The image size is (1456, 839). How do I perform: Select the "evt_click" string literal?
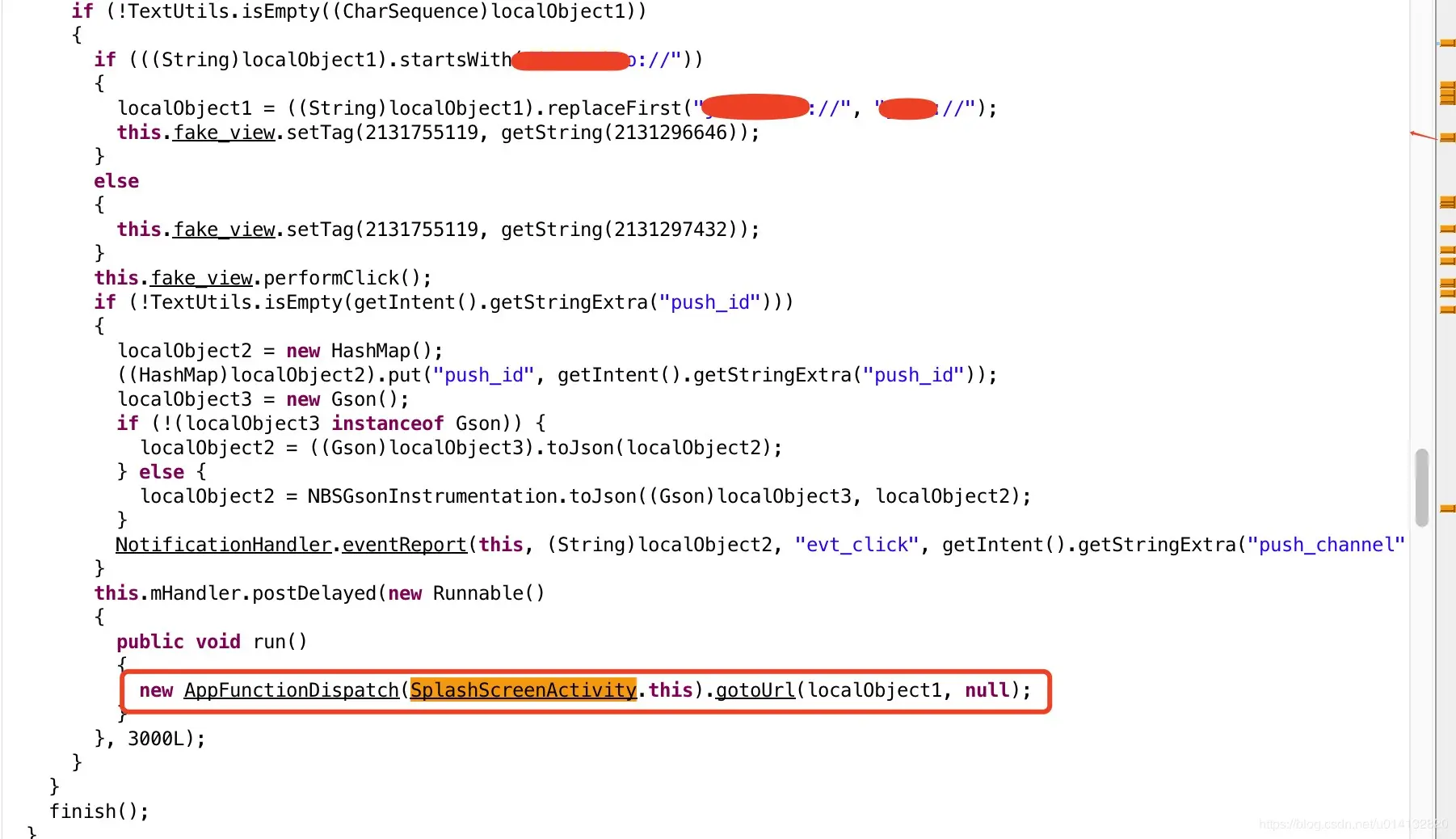[x=857, y=545]
